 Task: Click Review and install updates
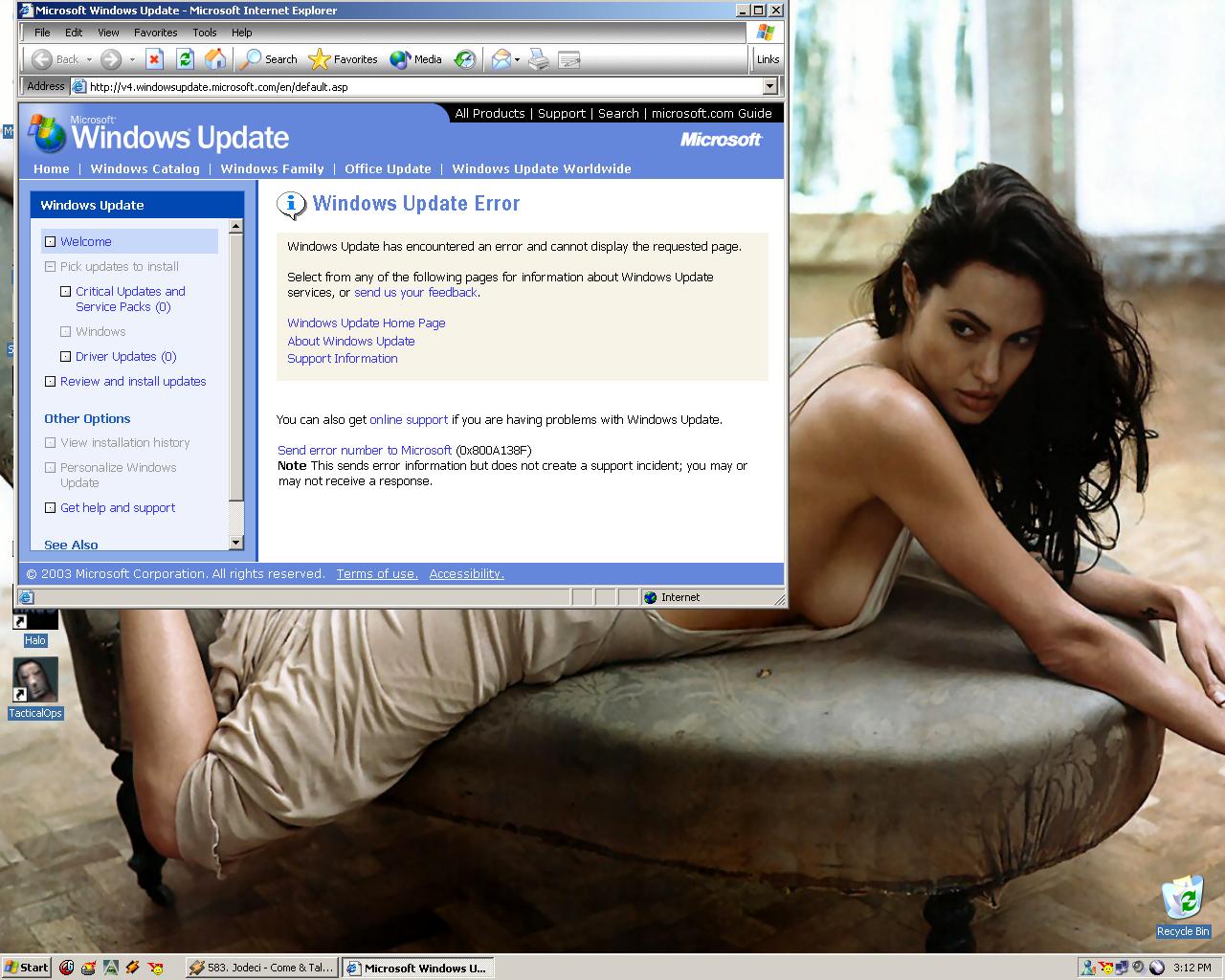[x=133, y=381]
